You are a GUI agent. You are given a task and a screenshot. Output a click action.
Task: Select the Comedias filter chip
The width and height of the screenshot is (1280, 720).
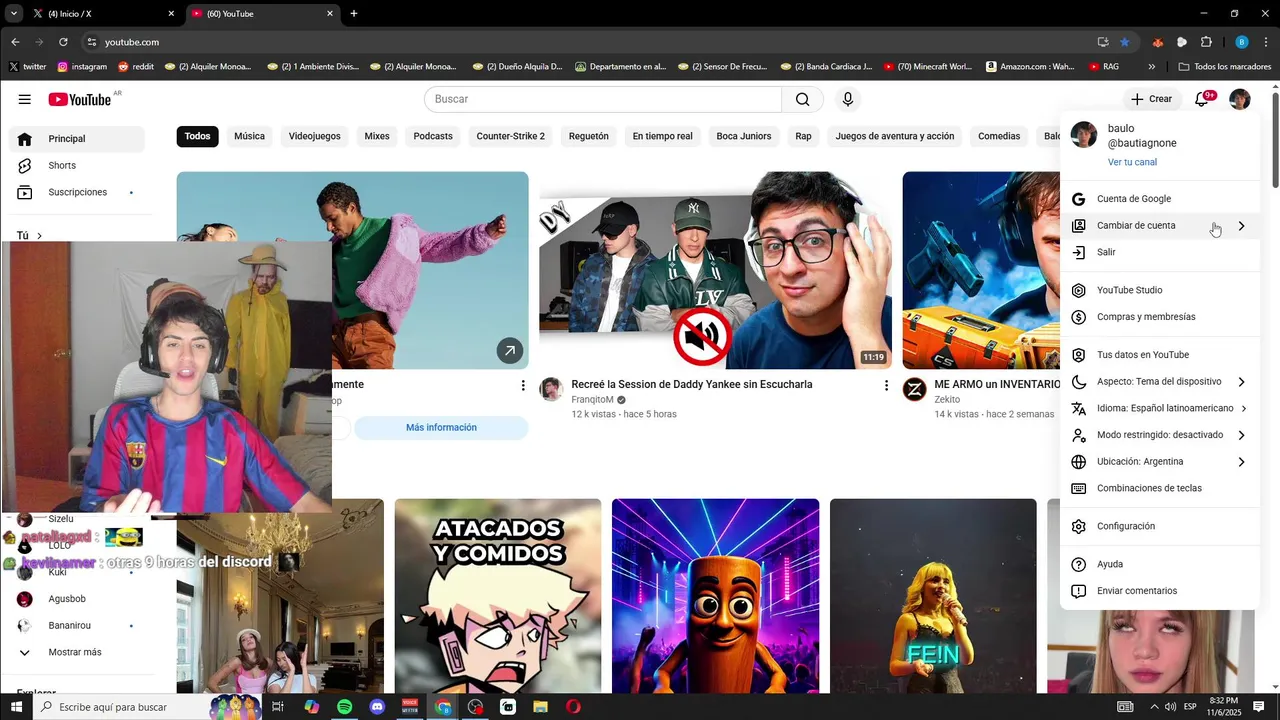pyautogui.click(x=999, y=136)
